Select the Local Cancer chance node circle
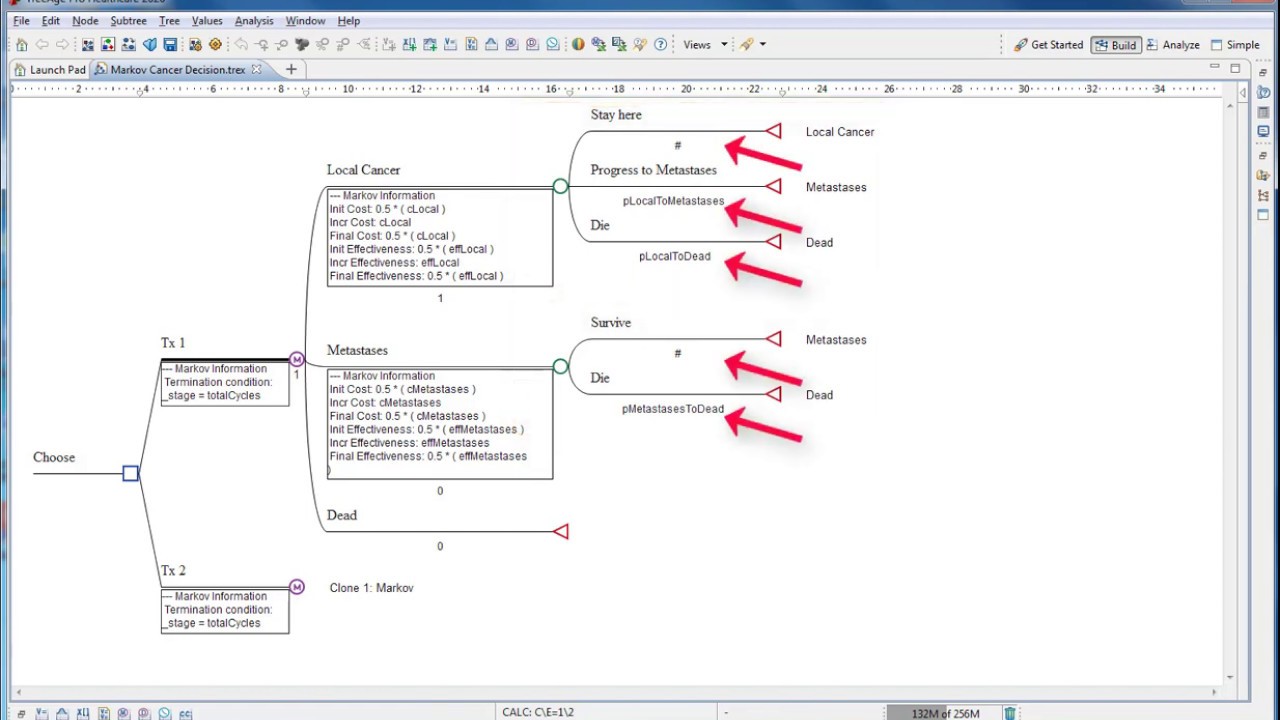Image resolution: width=1280 pixels, height=720 pixels. pos(560,186)
